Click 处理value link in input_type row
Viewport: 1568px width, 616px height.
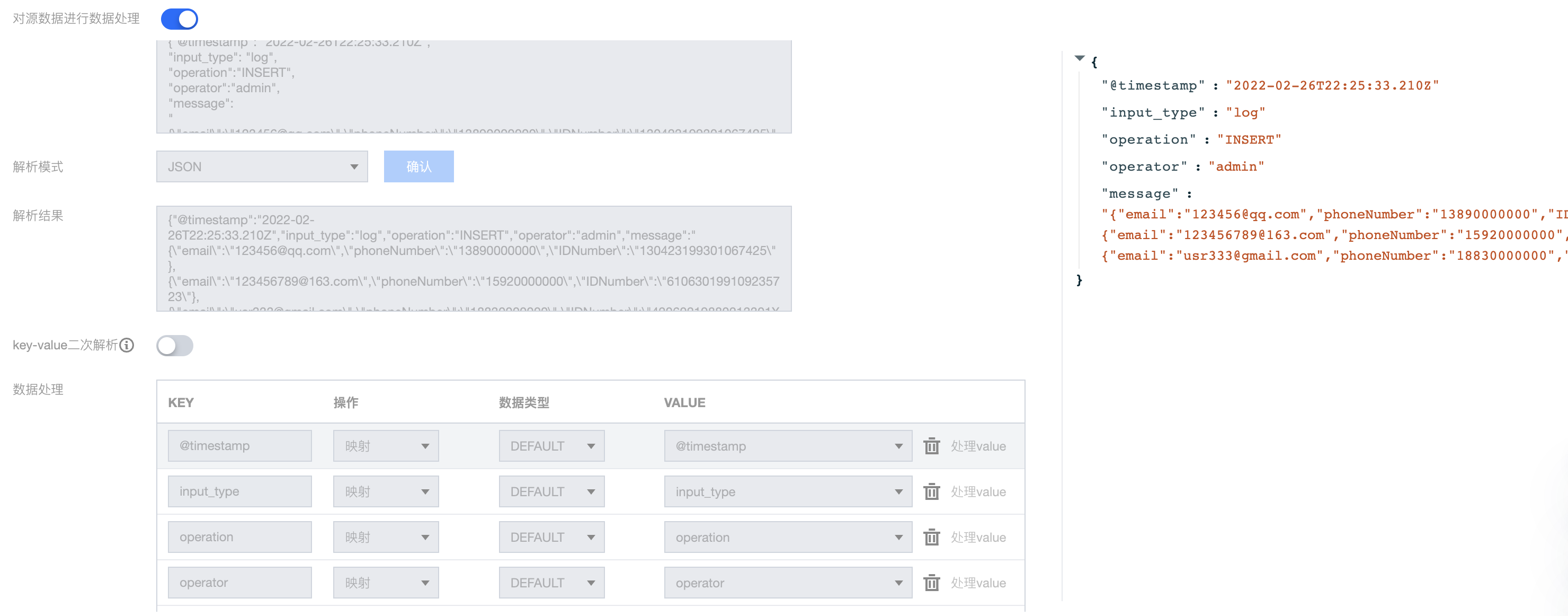pyautogui.click(x=977, y=492)
